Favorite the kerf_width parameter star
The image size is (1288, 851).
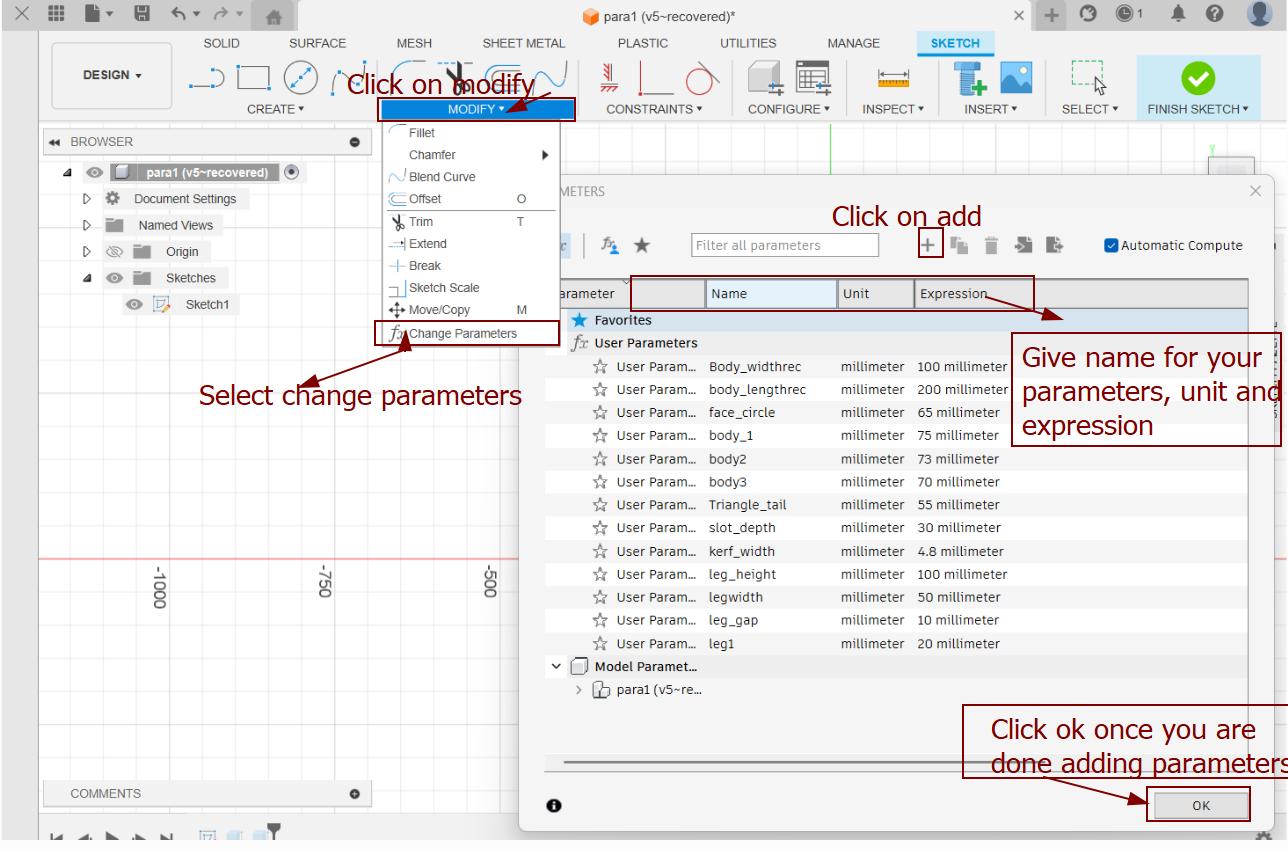600,551
